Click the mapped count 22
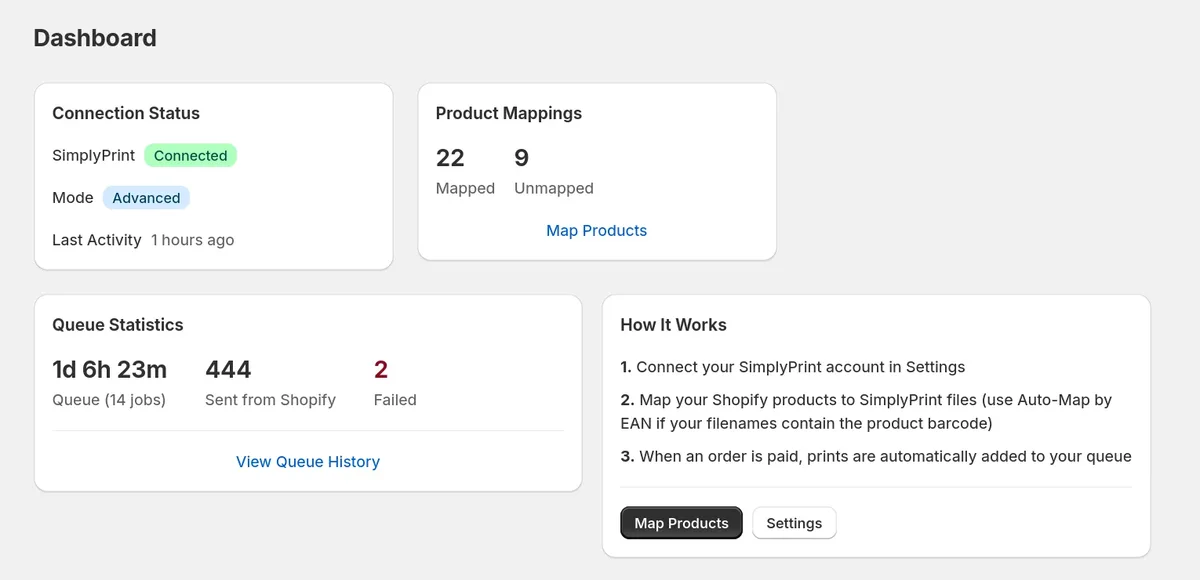This screenshot has height=580, width=1200. (x=450, y=158)
